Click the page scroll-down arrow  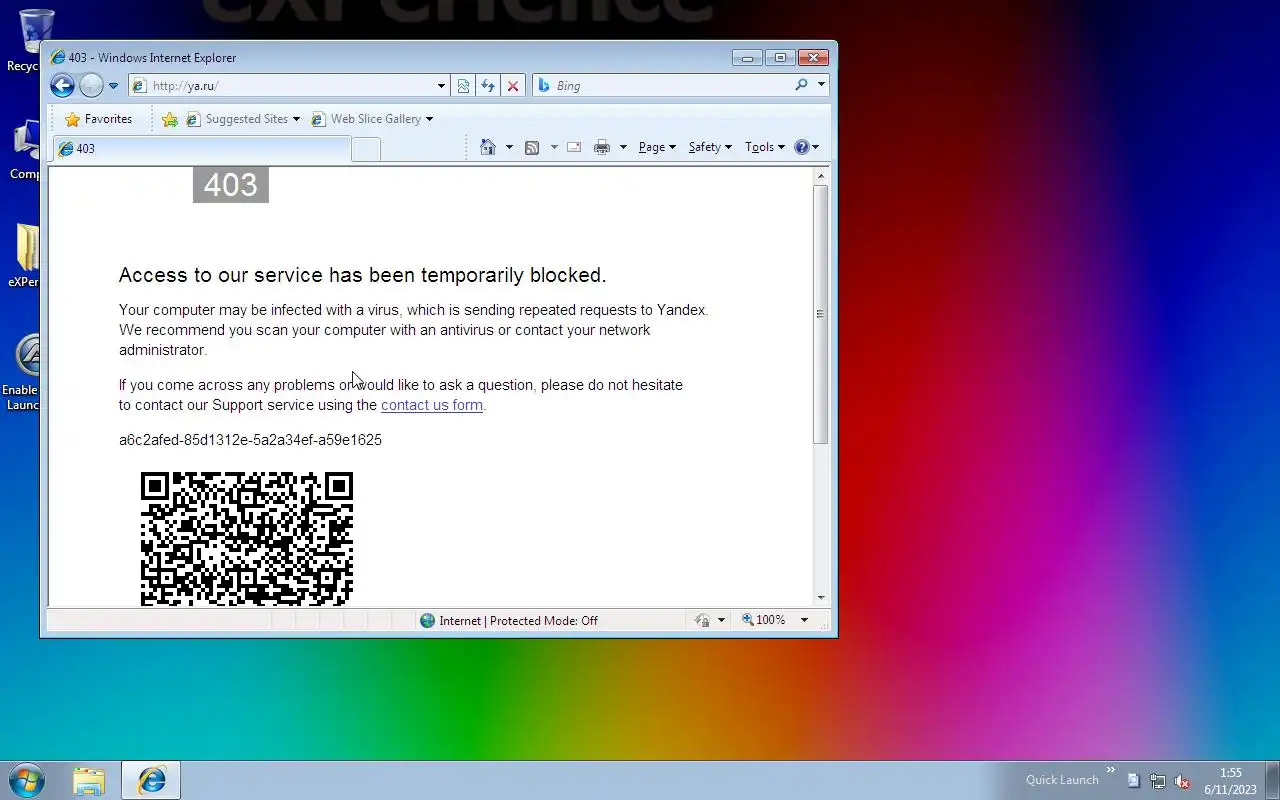(821, 598)
